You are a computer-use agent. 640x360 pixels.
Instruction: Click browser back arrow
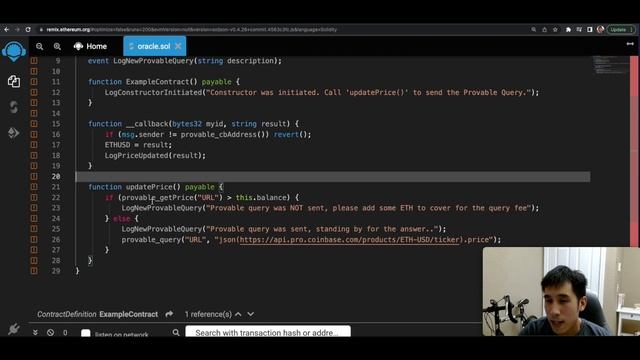tap(7, 29)
